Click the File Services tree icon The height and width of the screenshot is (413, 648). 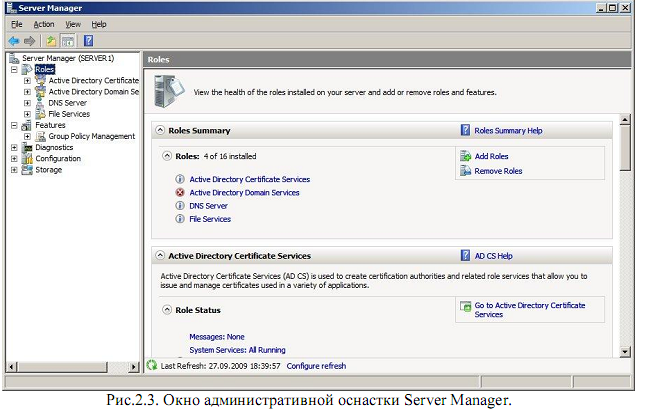[40, 114]
